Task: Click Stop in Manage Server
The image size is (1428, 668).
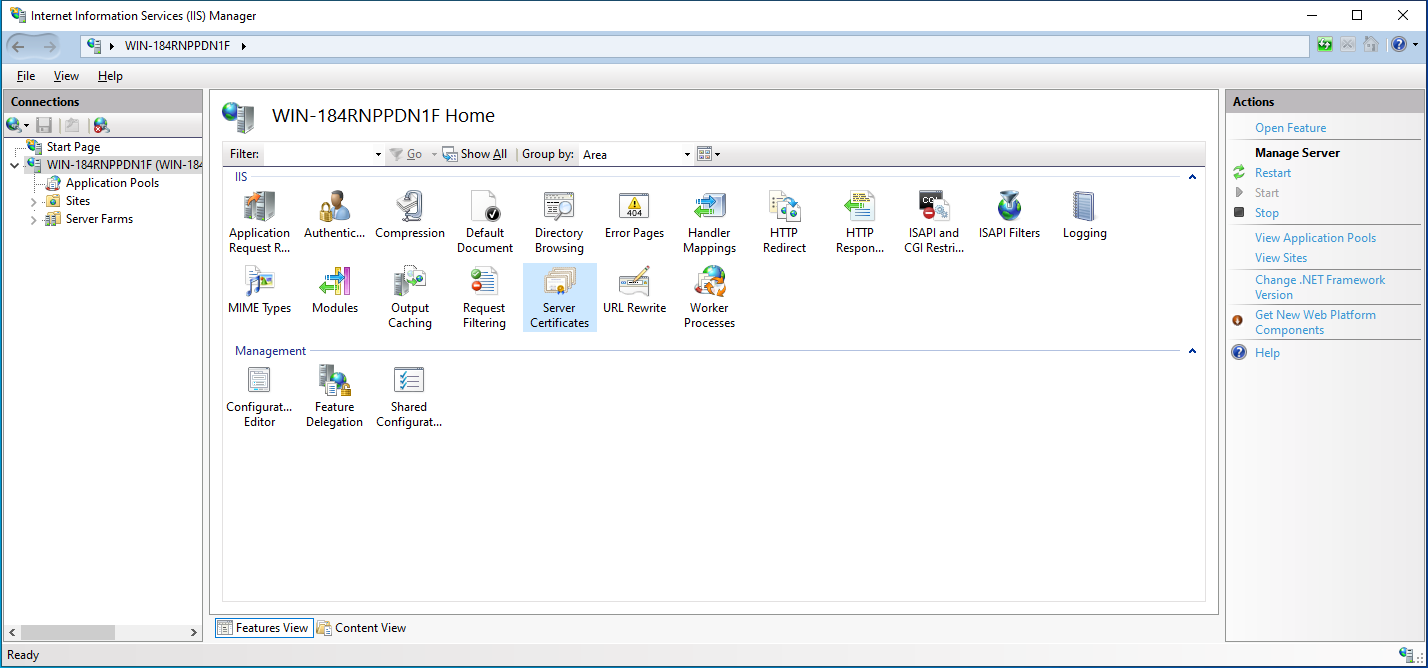Action: [1266, 213]
